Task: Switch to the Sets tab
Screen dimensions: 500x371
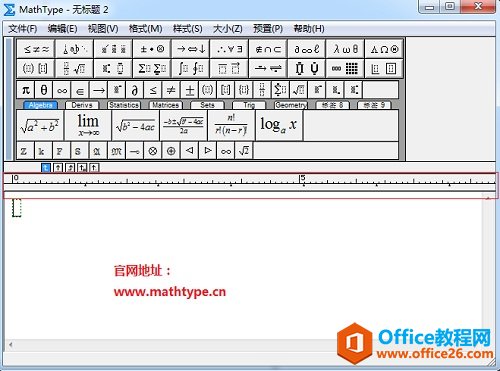Action: point(207,105)
